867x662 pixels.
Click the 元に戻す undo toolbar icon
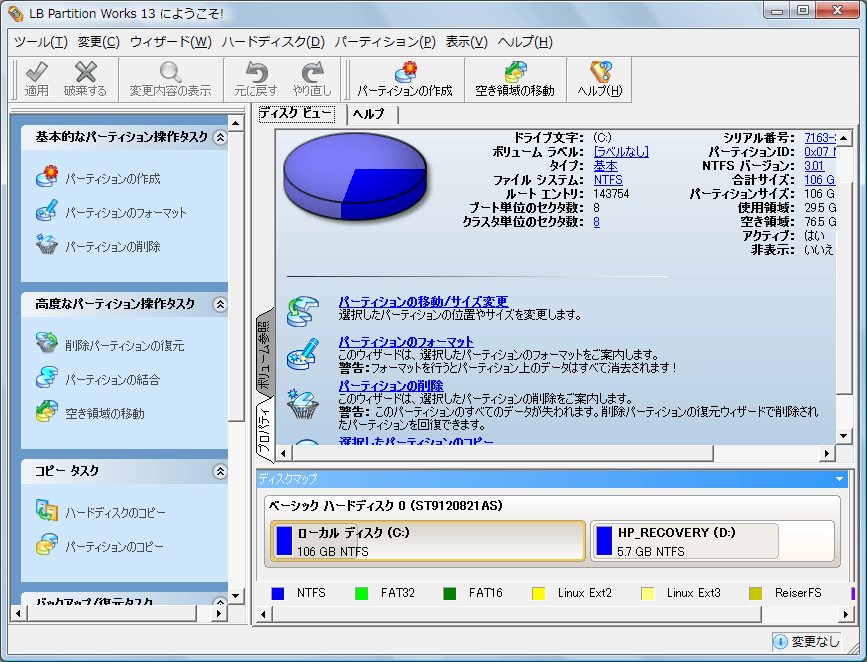pos(256,72)
